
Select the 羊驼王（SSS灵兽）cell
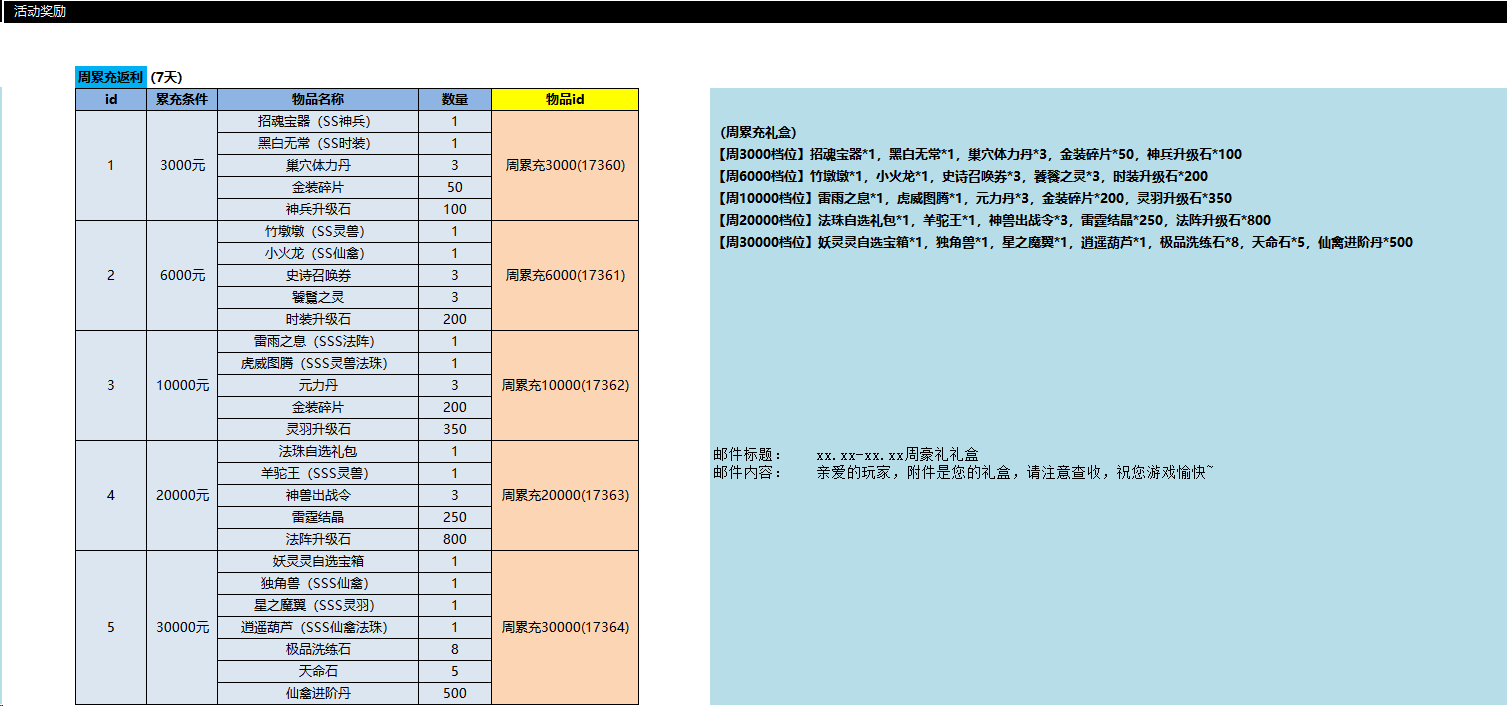318,473
